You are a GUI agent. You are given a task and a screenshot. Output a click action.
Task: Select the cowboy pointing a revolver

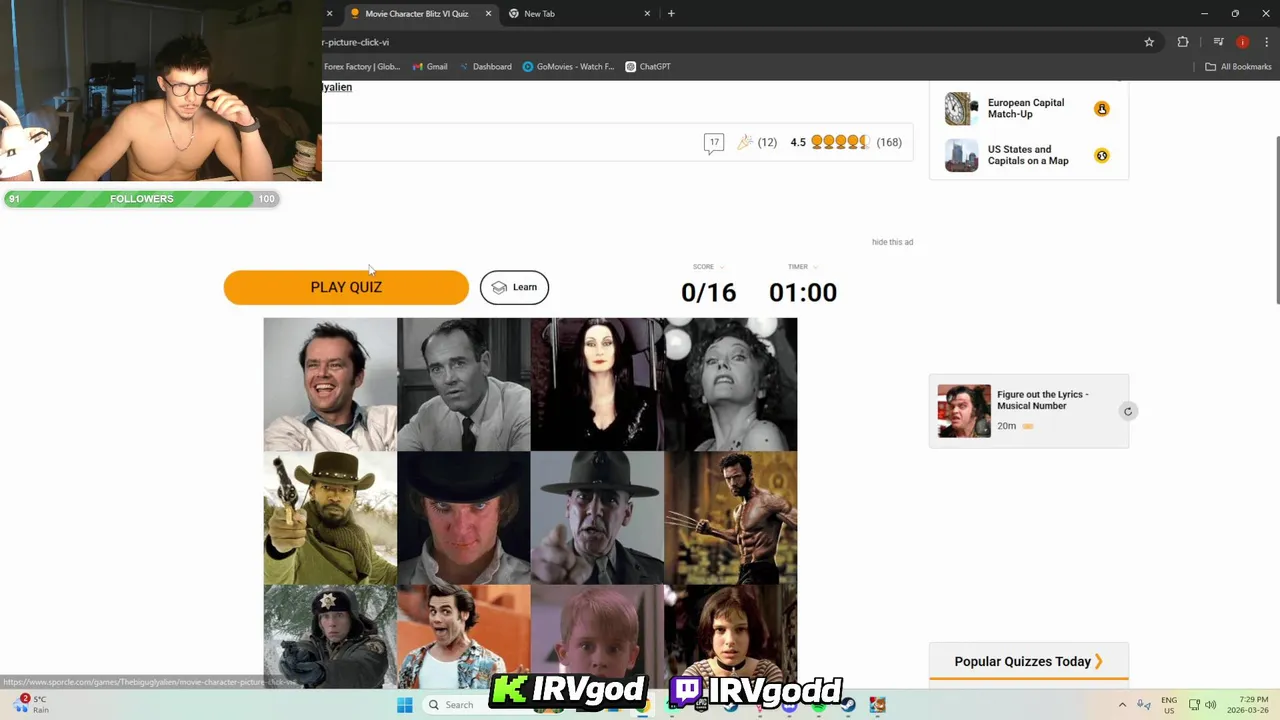[x=330, y=518]
